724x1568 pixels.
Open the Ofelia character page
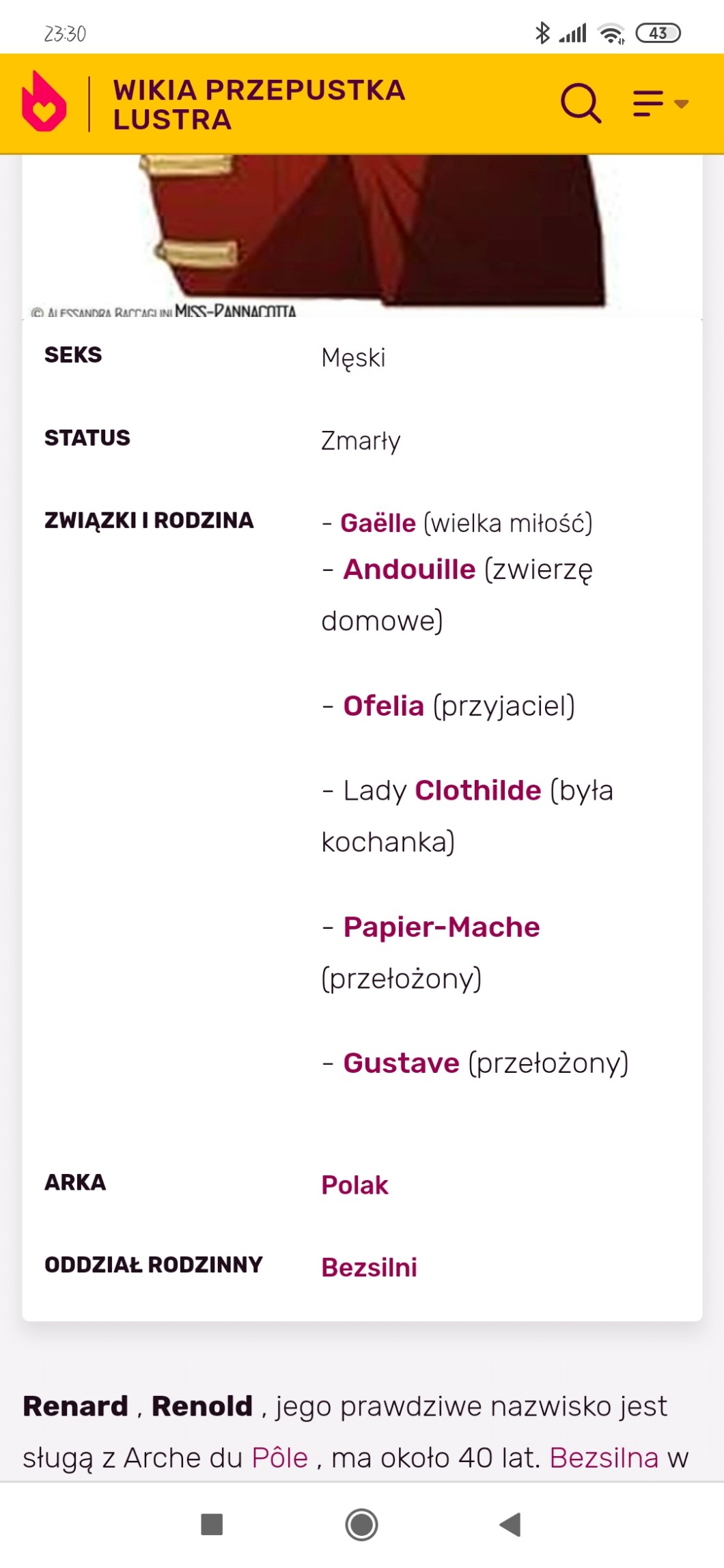383,706
